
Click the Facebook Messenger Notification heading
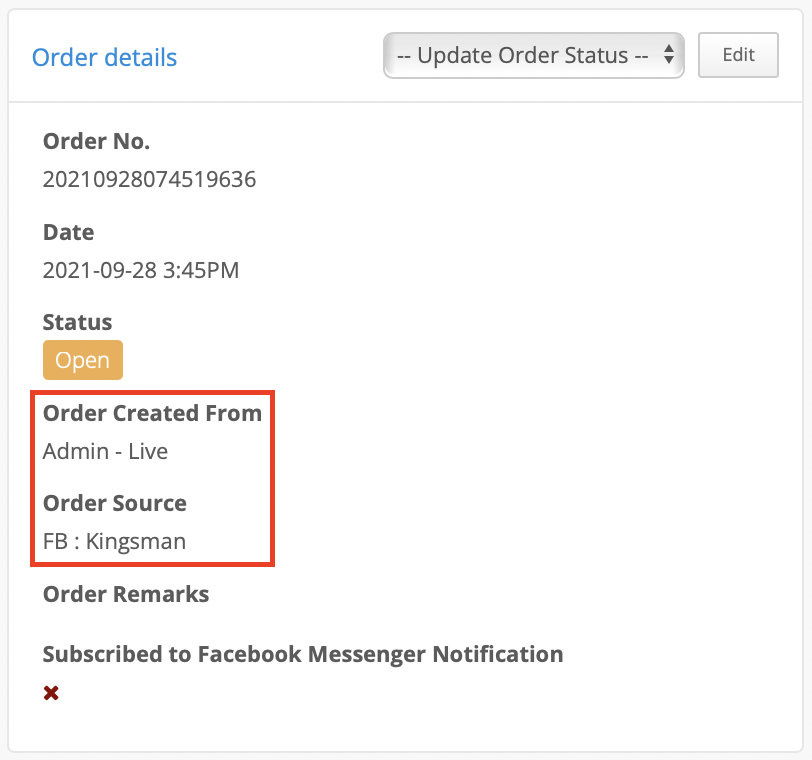[302, 654]
